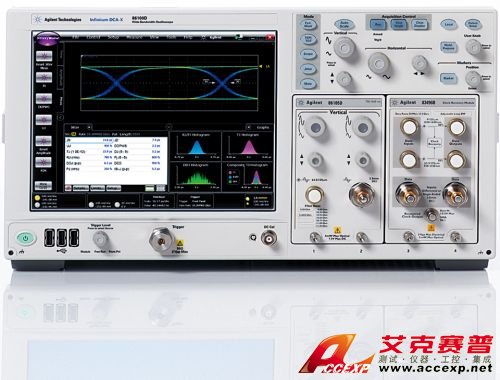This screenshot has width=500, height=380.
Task: Collapse the sidebar with the circled chevron arrow
Action: (x=61, y=117)
